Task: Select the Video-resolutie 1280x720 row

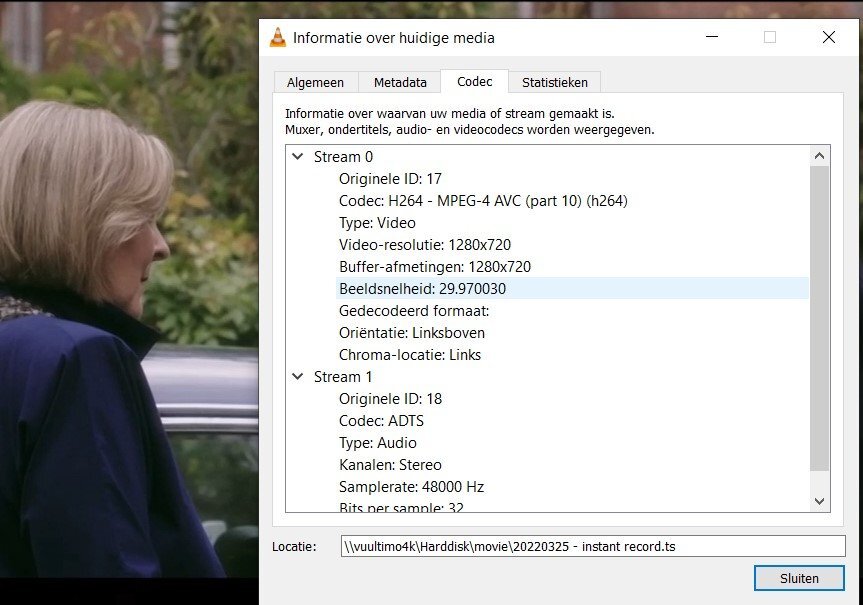Action: pyautogui.click(x=425, y=245)
